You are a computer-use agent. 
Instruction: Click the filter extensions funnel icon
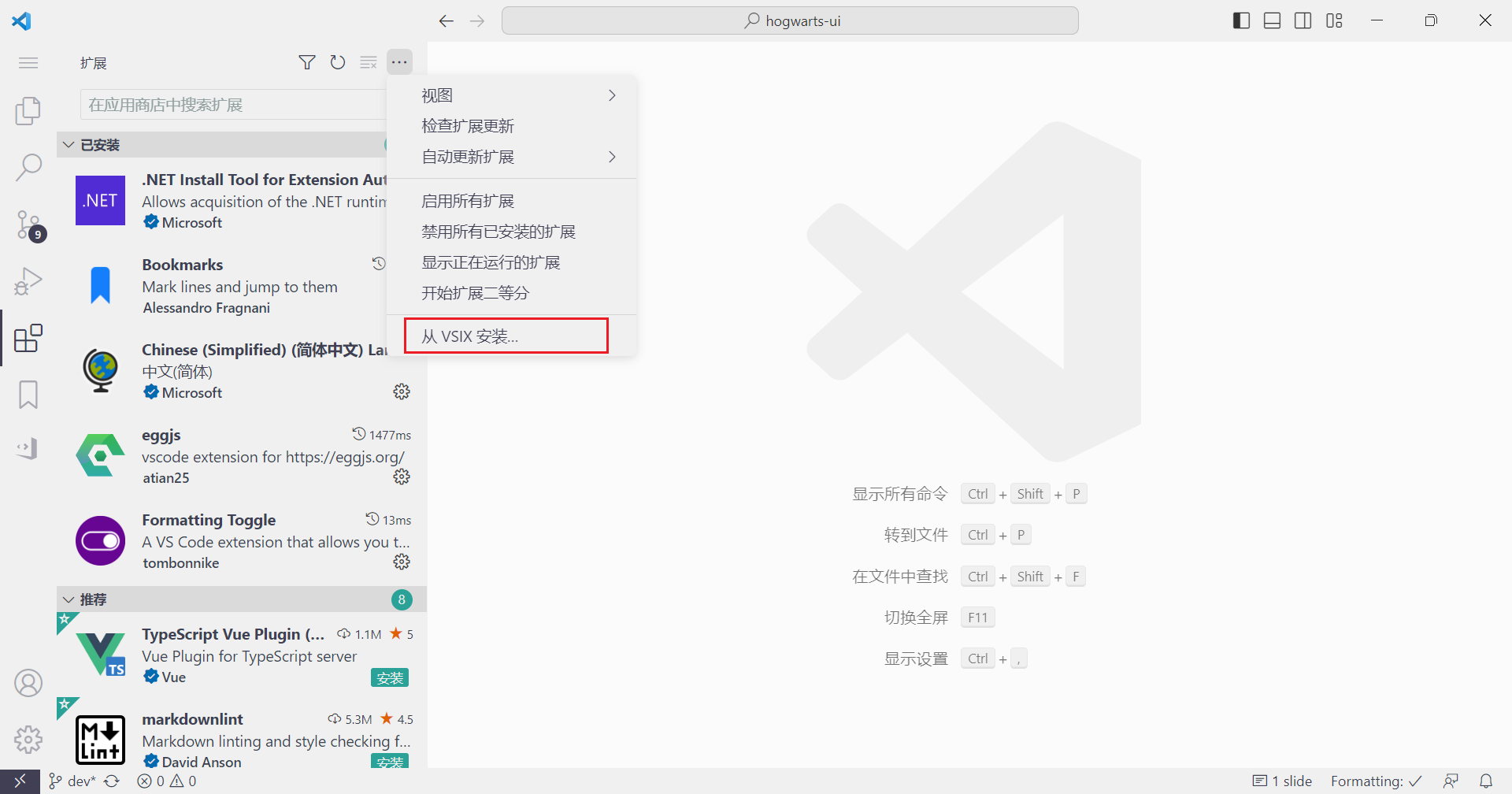307,62
